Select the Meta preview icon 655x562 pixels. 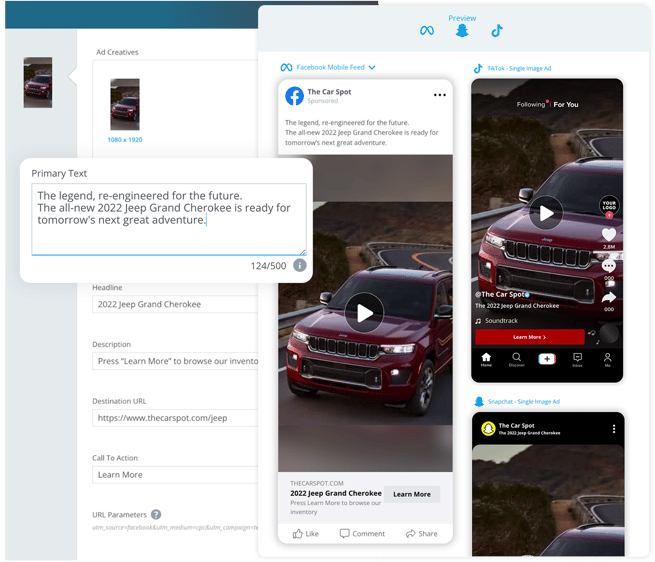[x=427, y=31]
